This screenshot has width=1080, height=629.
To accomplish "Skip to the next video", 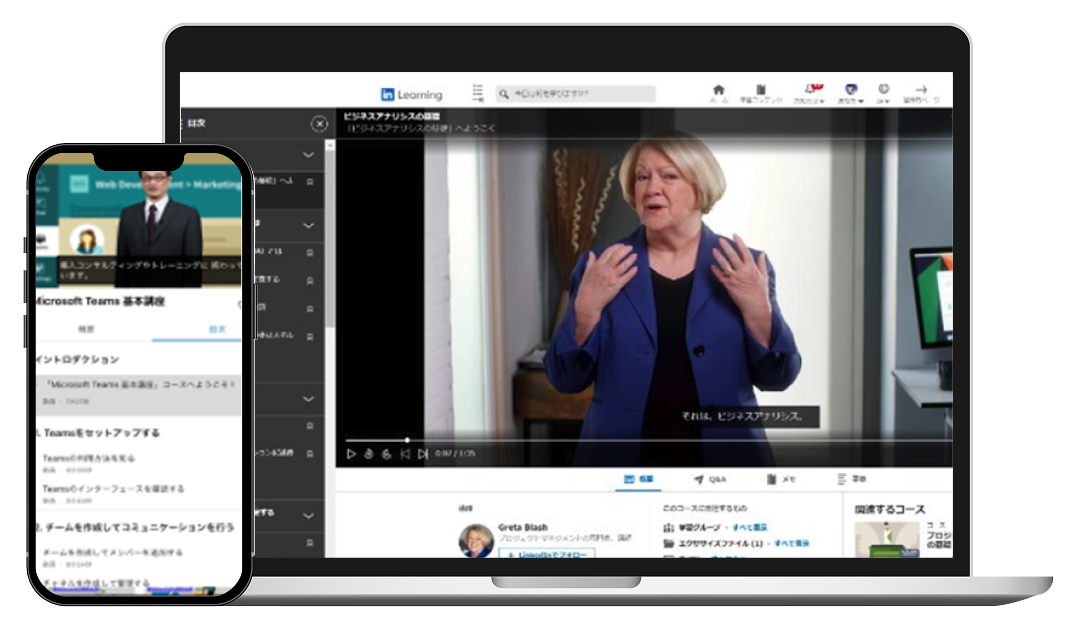I will click(x=423, y=454).
